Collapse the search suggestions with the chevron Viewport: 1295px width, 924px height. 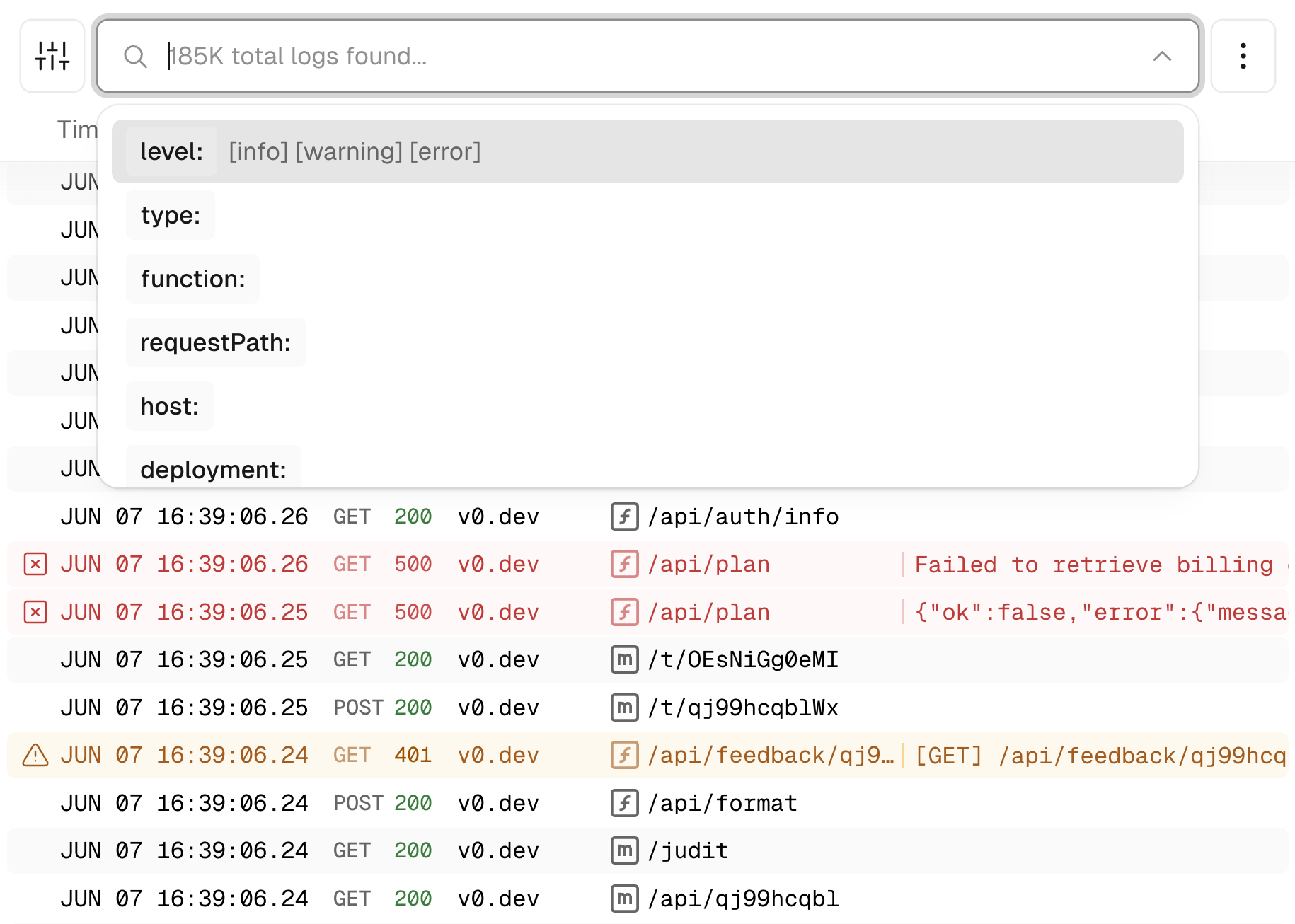click(x=1161, y=56)
